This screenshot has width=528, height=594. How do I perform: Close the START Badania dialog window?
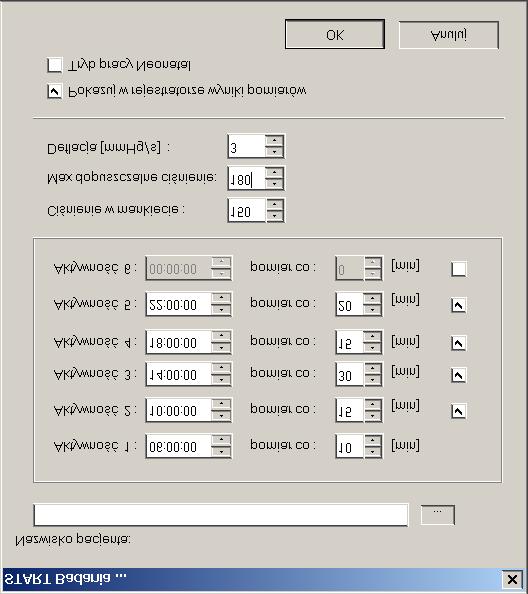click(512, 579)
